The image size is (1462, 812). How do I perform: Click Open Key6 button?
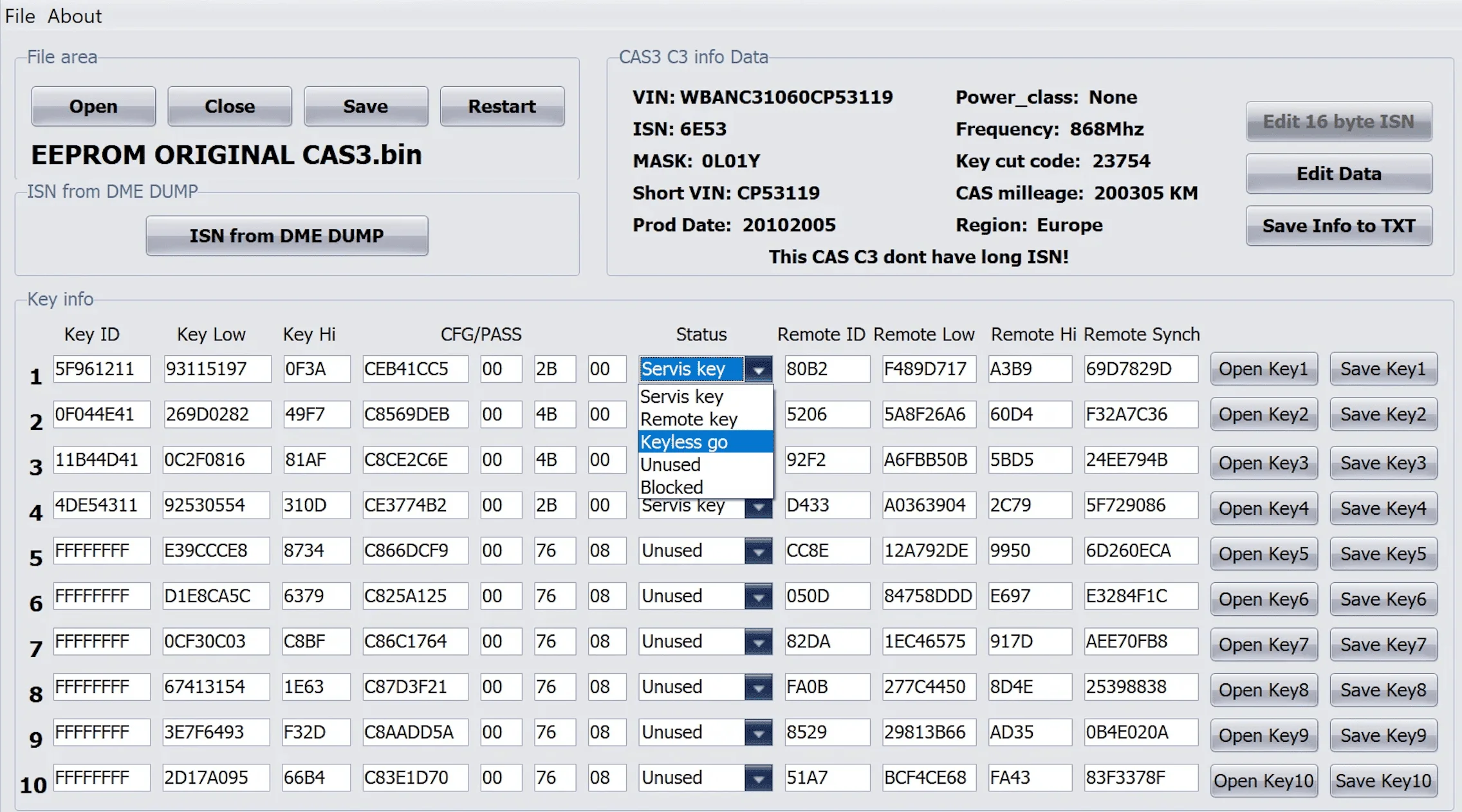(x=1264, y=599)
